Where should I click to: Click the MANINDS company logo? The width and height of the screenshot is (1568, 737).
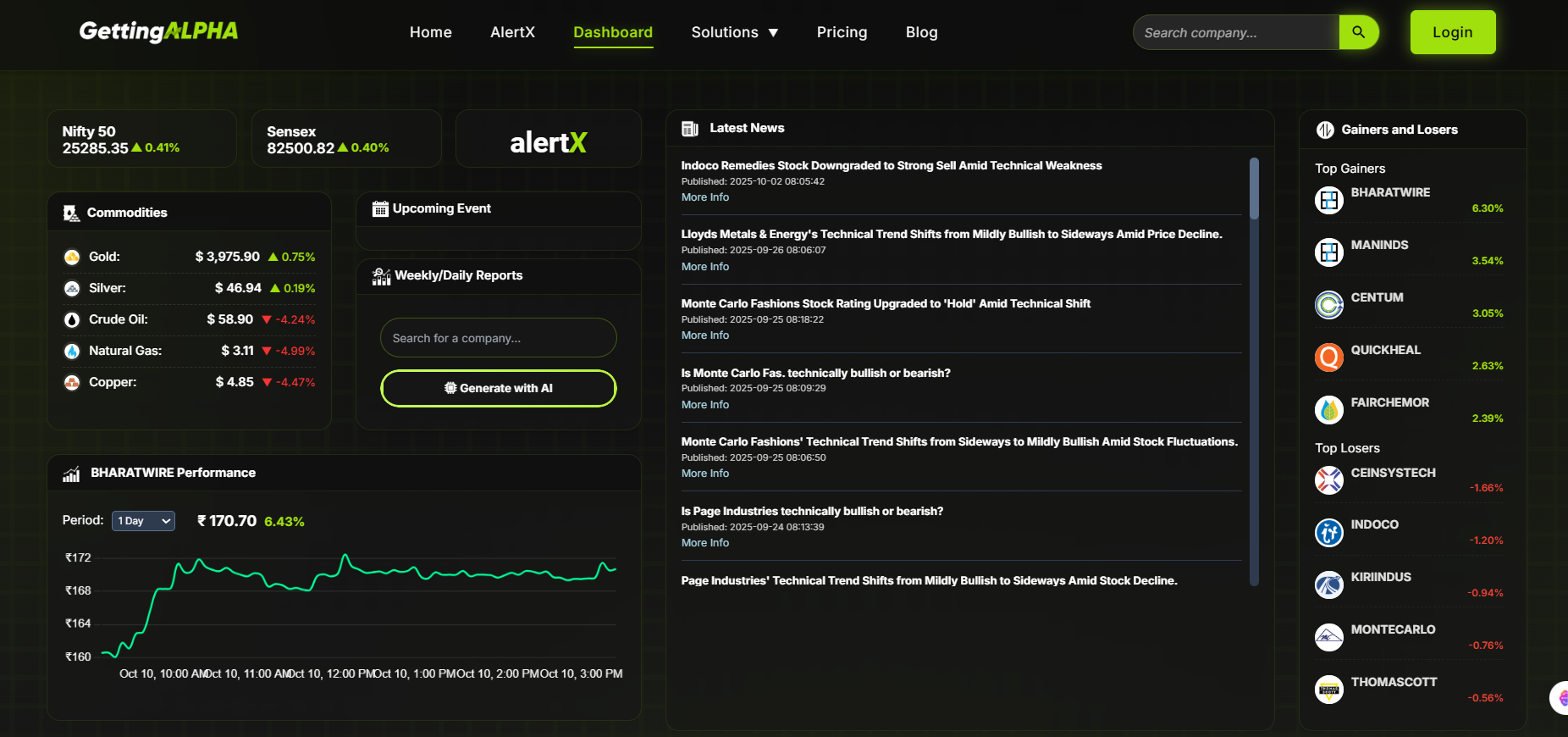point(1329,252)
